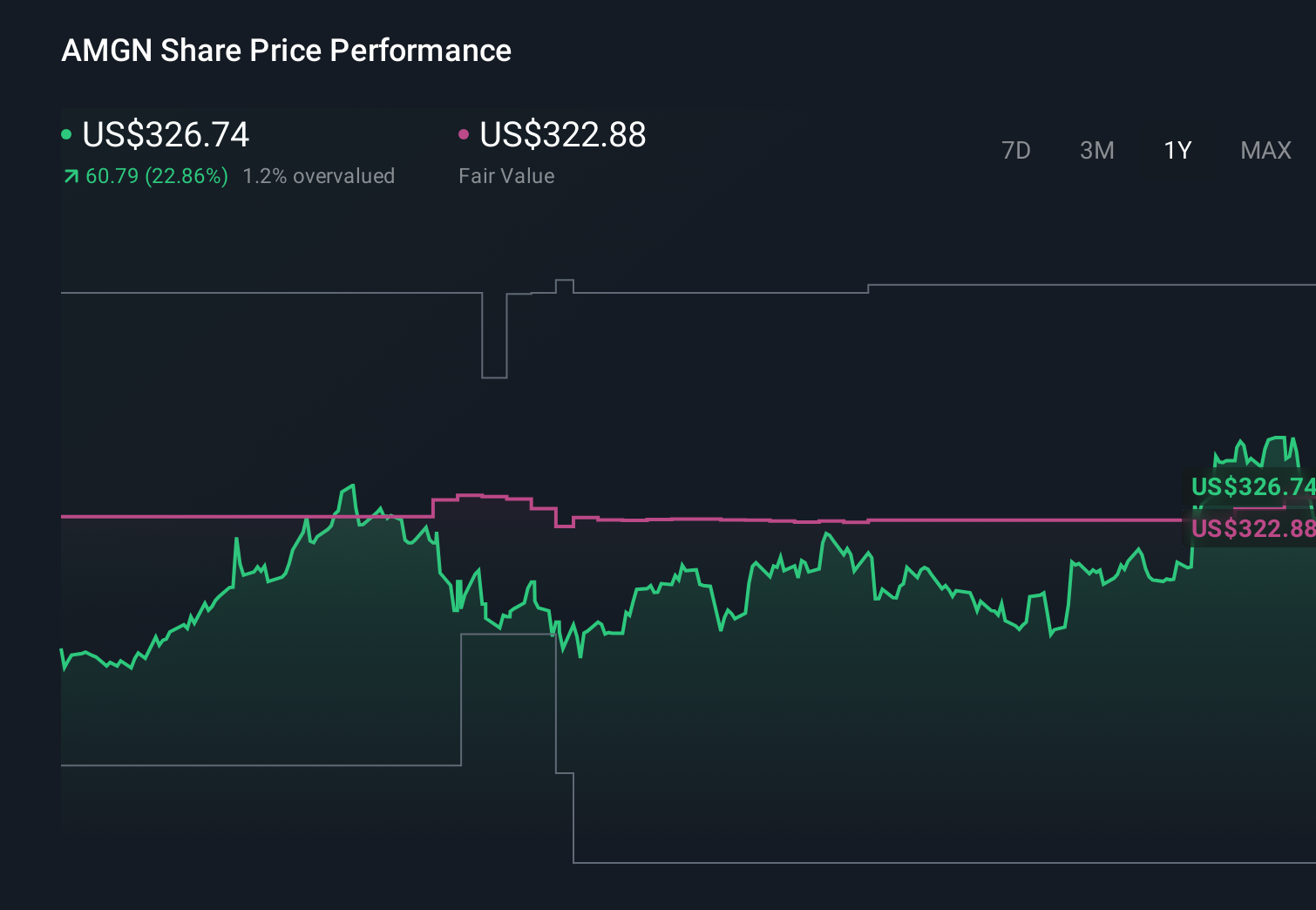
Task: Click the gray step line above the price chart
Action: 261,293
